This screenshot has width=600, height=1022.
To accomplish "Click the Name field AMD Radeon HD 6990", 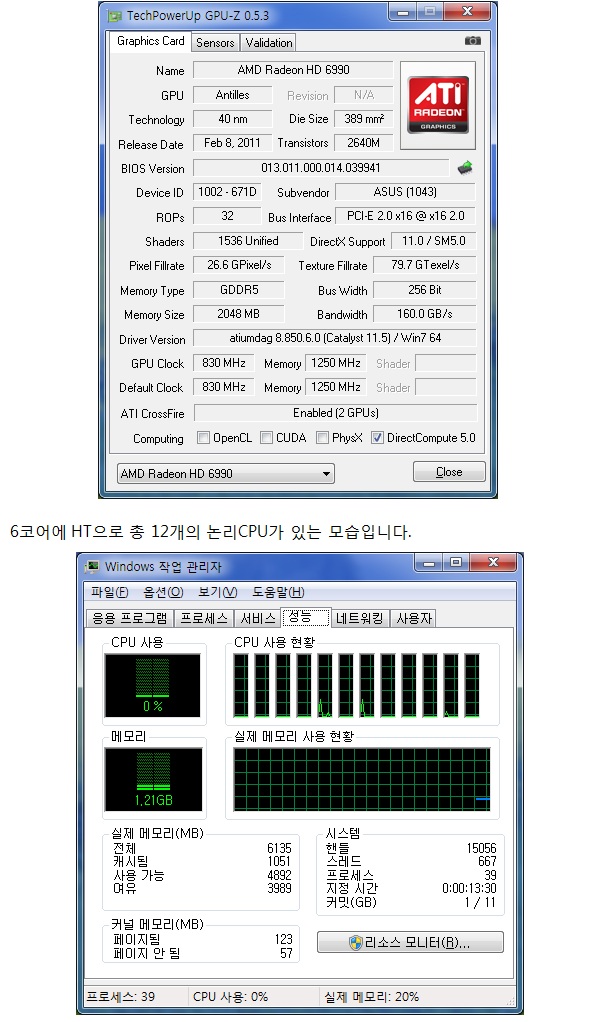I will pyautogui.click(x=293, y=70).
